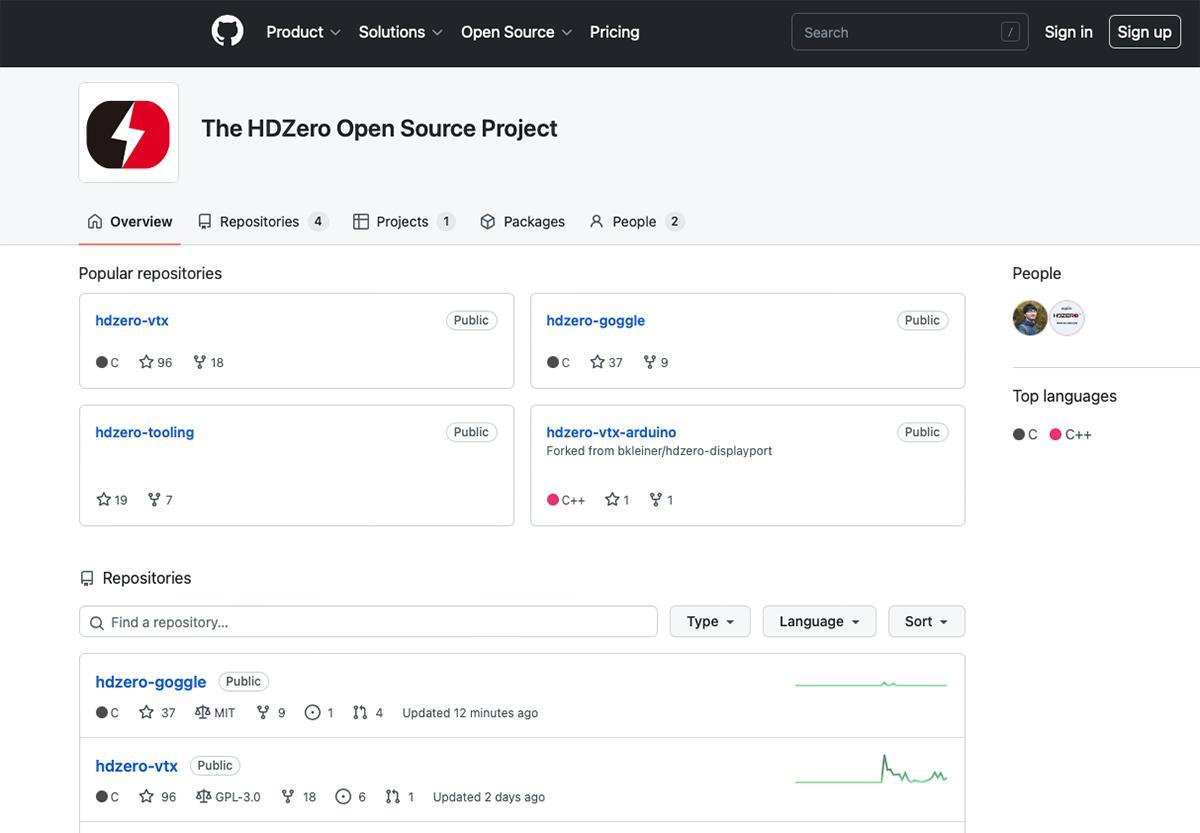The image size is (1200, 833).
Task: Go to GitHub home via Octocat logo
Action: [227, 32]
